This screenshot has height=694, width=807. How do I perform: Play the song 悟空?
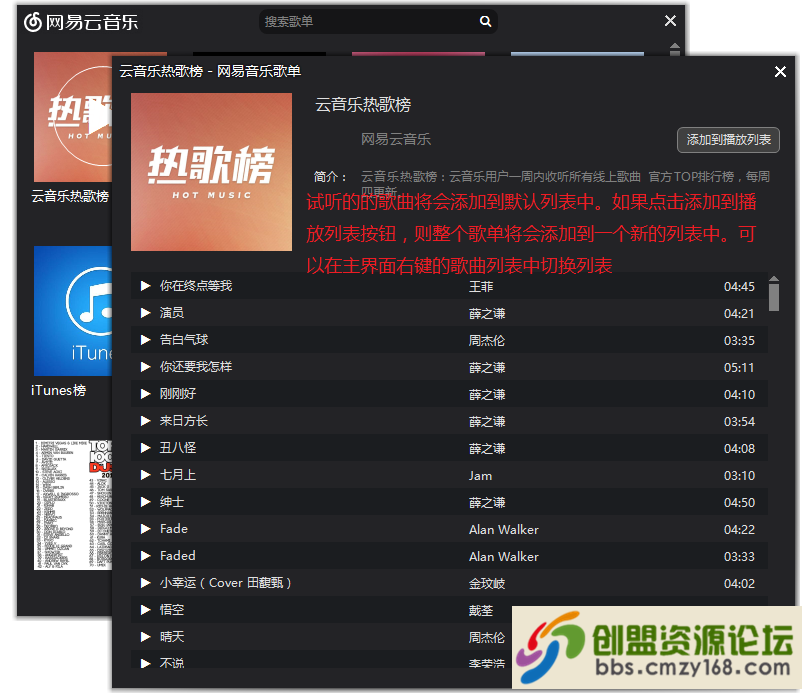click(146, 610)
